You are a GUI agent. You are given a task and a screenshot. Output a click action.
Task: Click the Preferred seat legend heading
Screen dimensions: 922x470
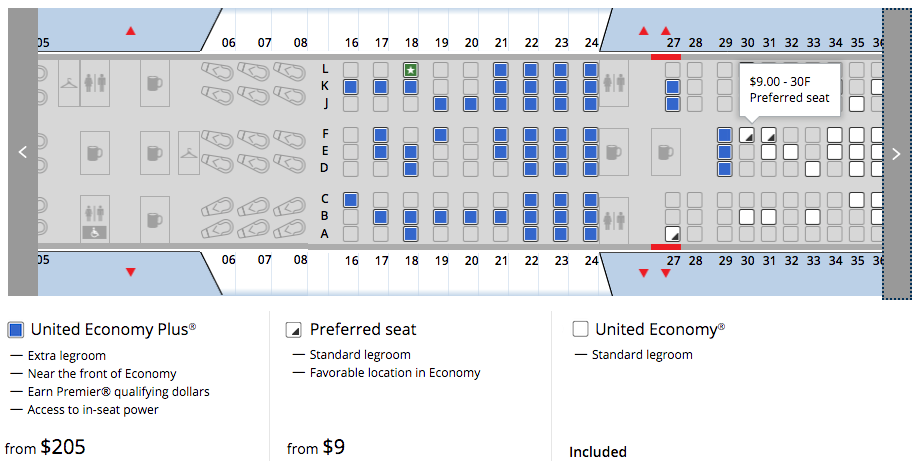tap(362, 329)
